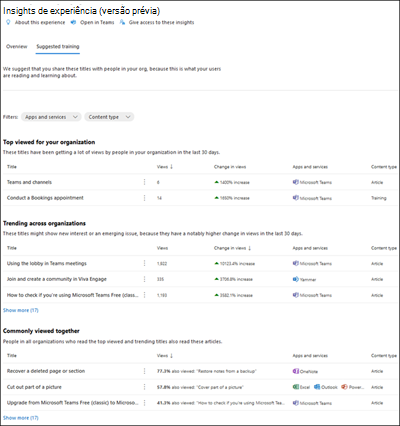Click the 3706.8% increase value
Viewport: 400px width, 426px height.
[236, 279]
